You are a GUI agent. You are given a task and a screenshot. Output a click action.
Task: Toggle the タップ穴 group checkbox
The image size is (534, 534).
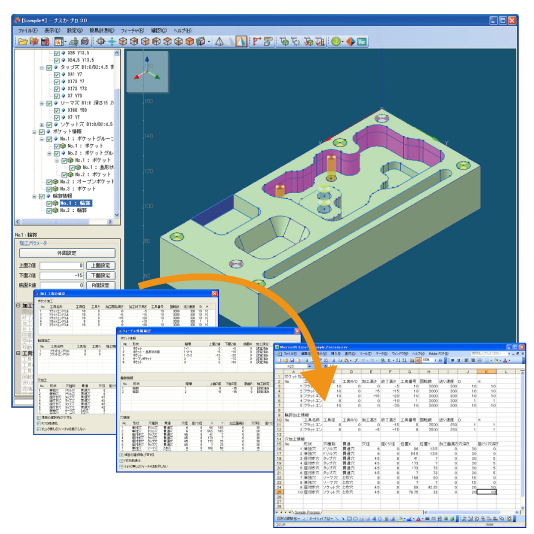[x=49, y=67]
